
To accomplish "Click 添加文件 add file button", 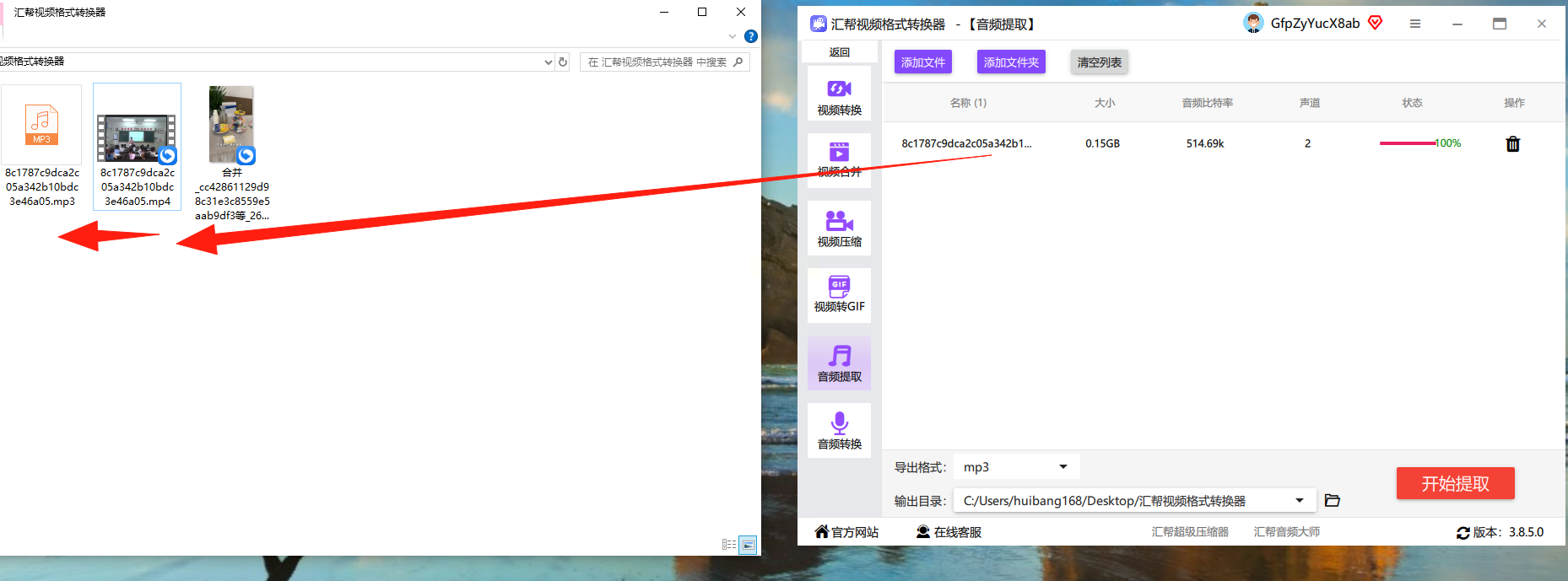I will (923, 62).
